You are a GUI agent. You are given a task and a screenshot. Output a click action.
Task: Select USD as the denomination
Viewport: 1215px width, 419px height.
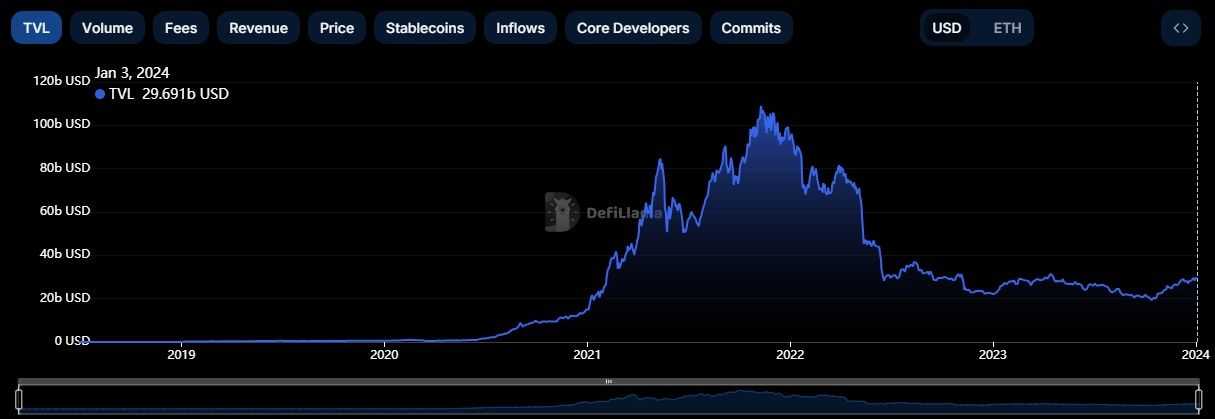pos(947,28)
